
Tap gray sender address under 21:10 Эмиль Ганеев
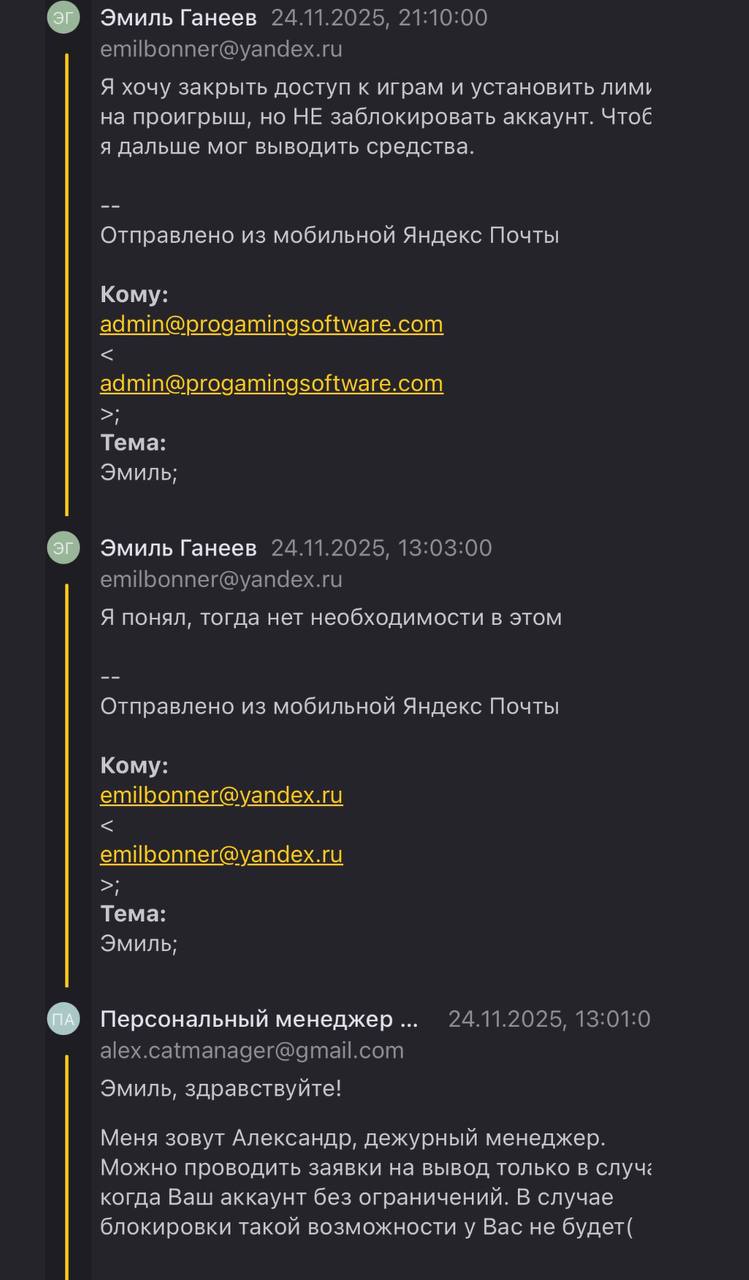coord(221,49)
